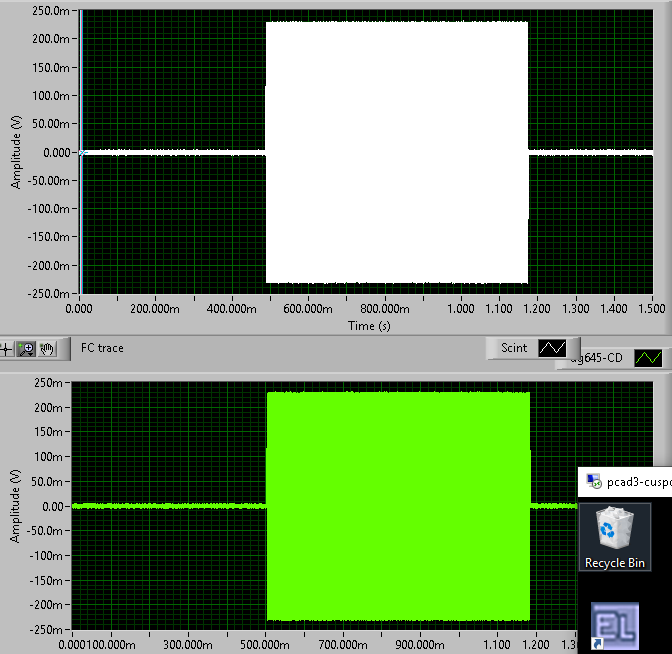Select the crosshair cursor tool in graph palette
This screenshot has height=654, width=672.
click(7, 349)
